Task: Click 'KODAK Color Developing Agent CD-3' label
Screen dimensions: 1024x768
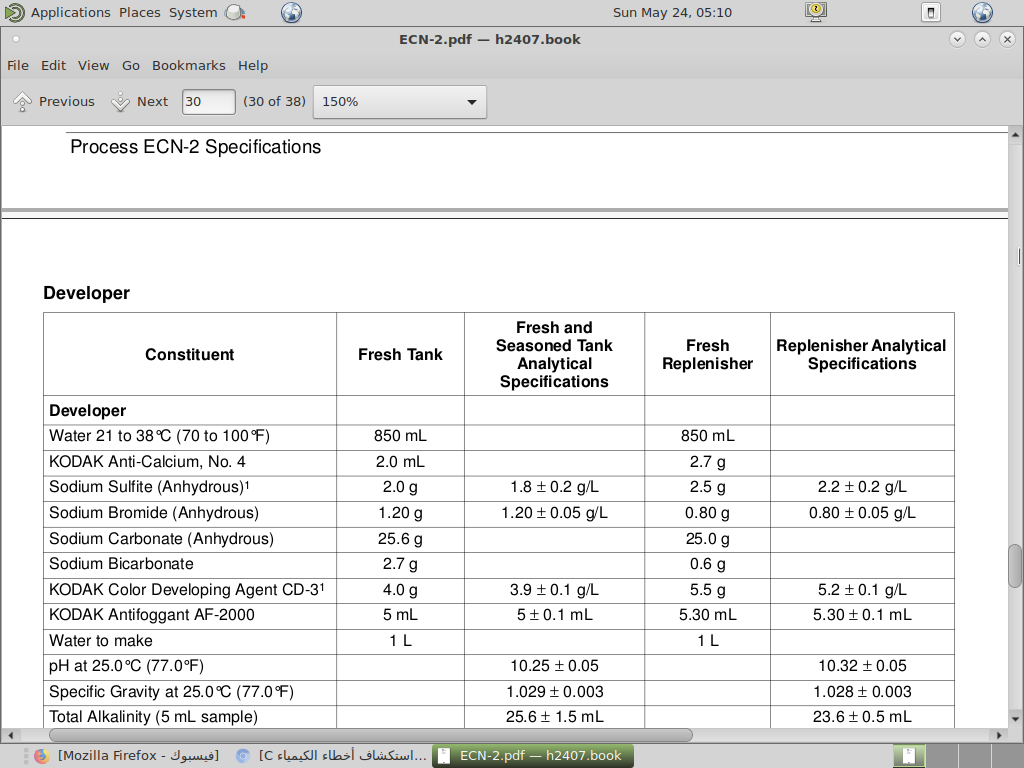Action: (x=186, y=590)
